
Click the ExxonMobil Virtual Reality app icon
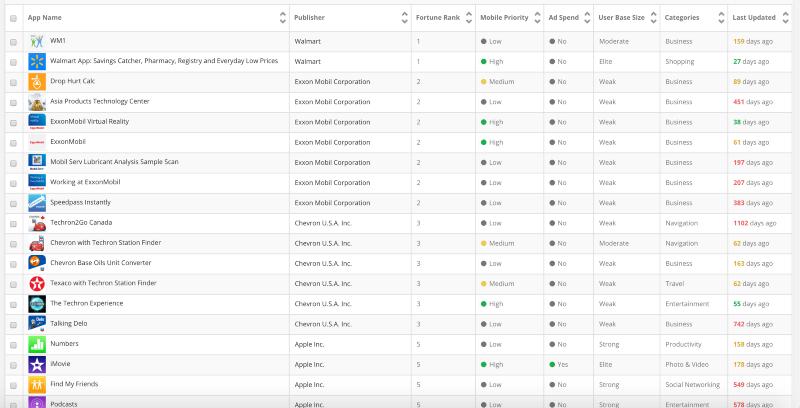[x=37, y=122]
